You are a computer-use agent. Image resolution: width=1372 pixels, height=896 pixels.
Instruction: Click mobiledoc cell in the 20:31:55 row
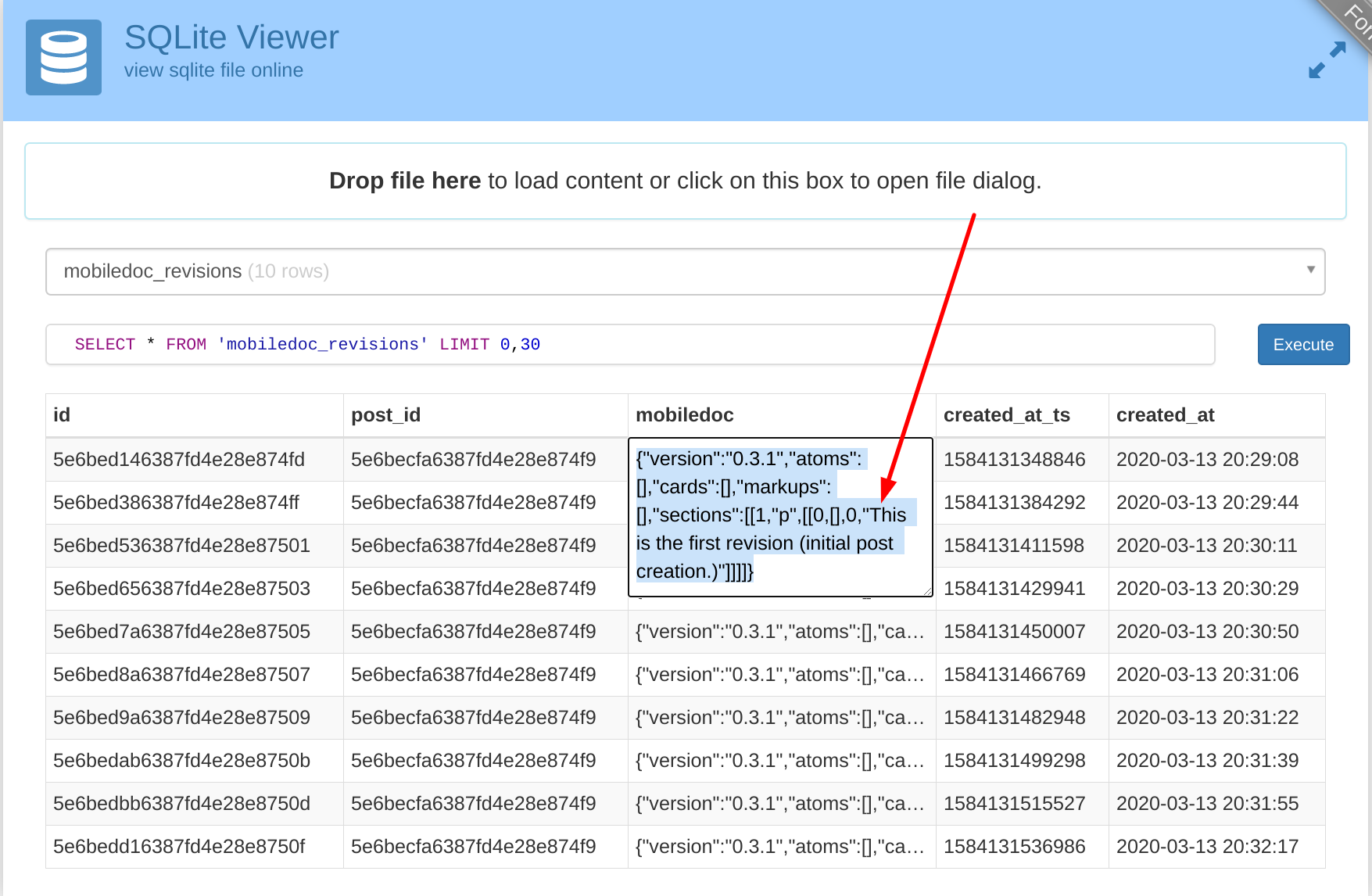pos(780,804)
